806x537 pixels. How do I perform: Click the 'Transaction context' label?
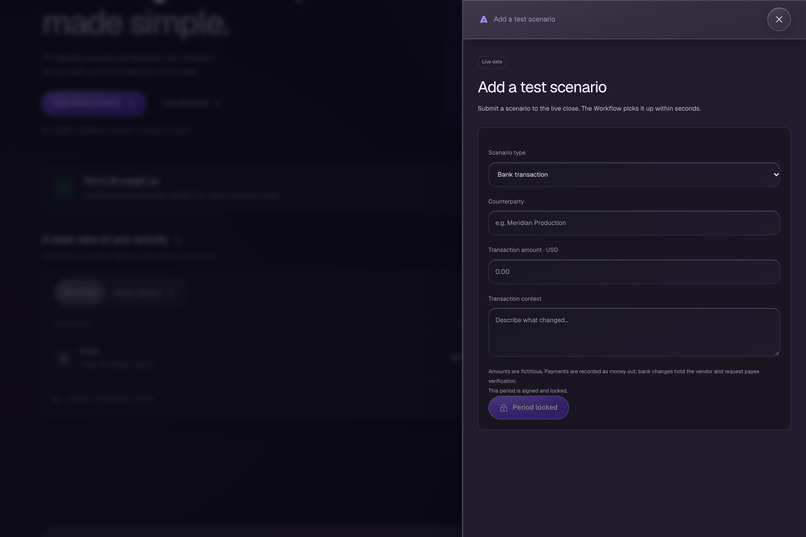(515, 299)
